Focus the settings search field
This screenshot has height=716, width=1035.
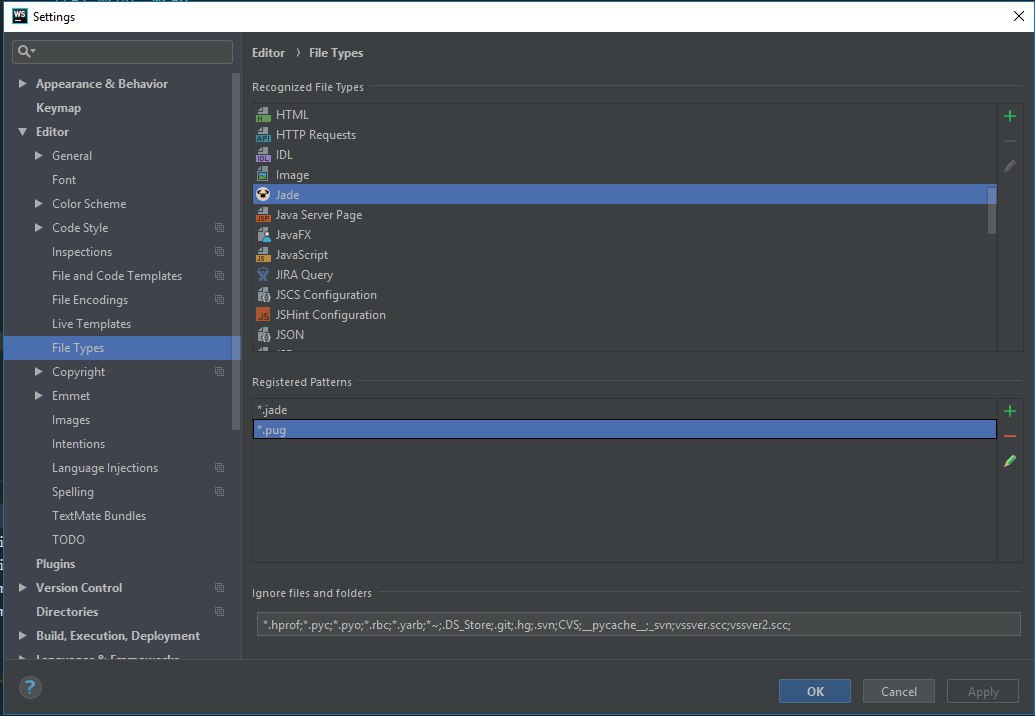pos(122,51)
